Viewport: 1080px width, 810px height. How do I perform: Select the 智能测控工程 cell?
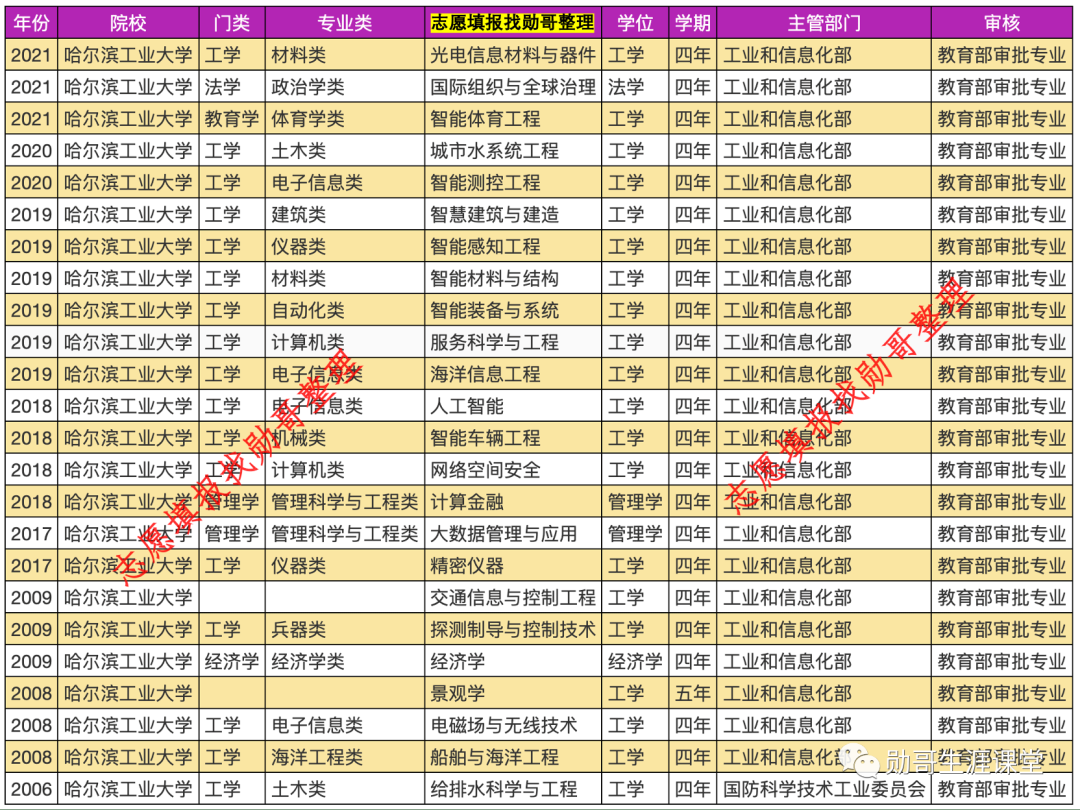(x=512, y=183)
